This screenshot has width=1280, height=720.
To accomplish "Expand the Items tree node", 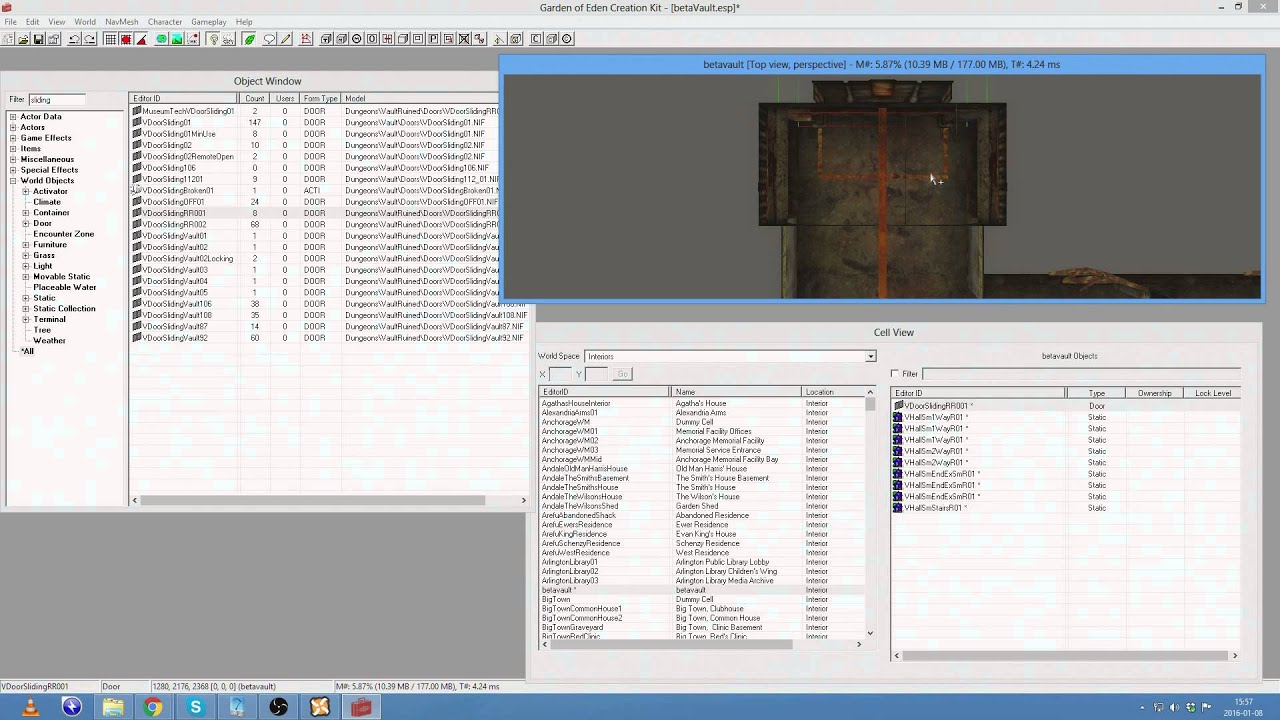I will pyautogui.click(x=13, y=149).
